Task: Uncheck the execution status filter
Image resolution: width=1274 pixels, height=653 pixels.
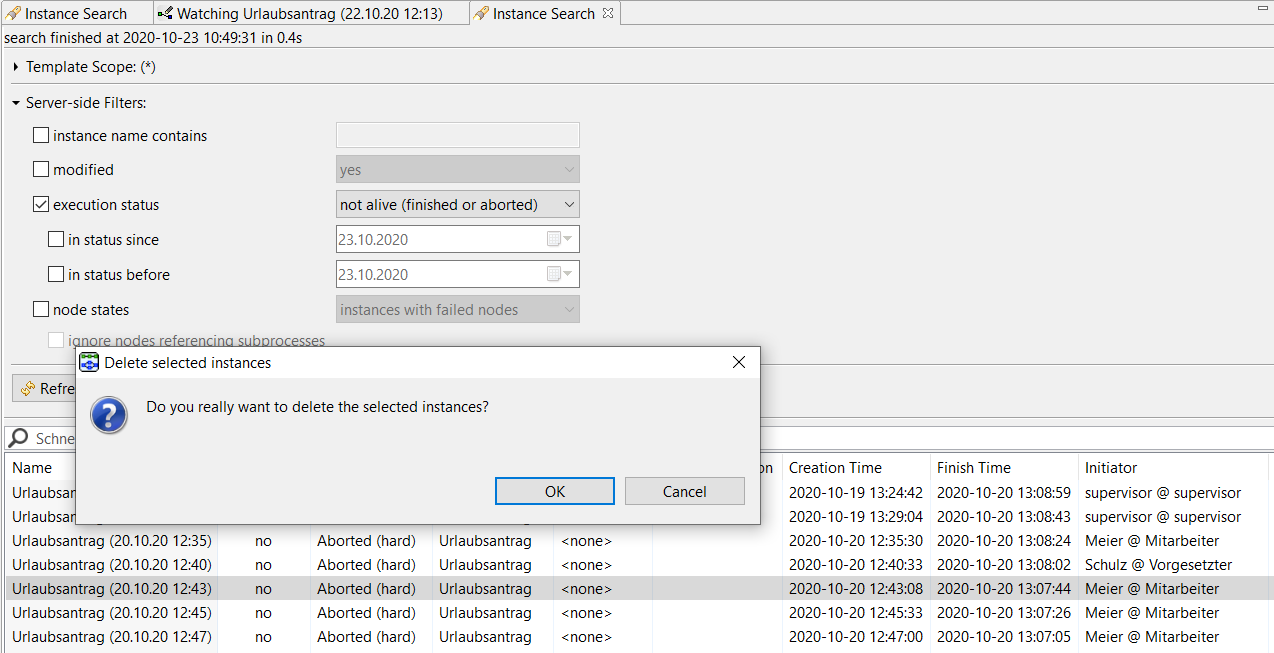Action: coord(41,205)
